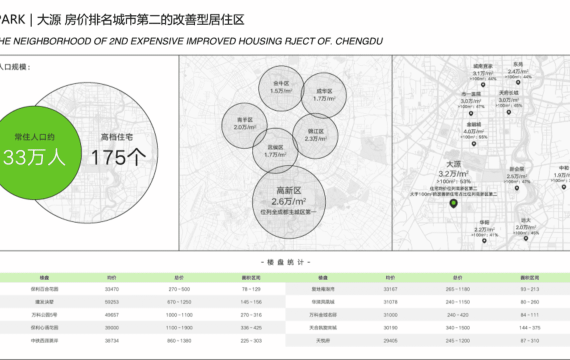Select the pin beneath the 1.9万 label

point(564,187)
